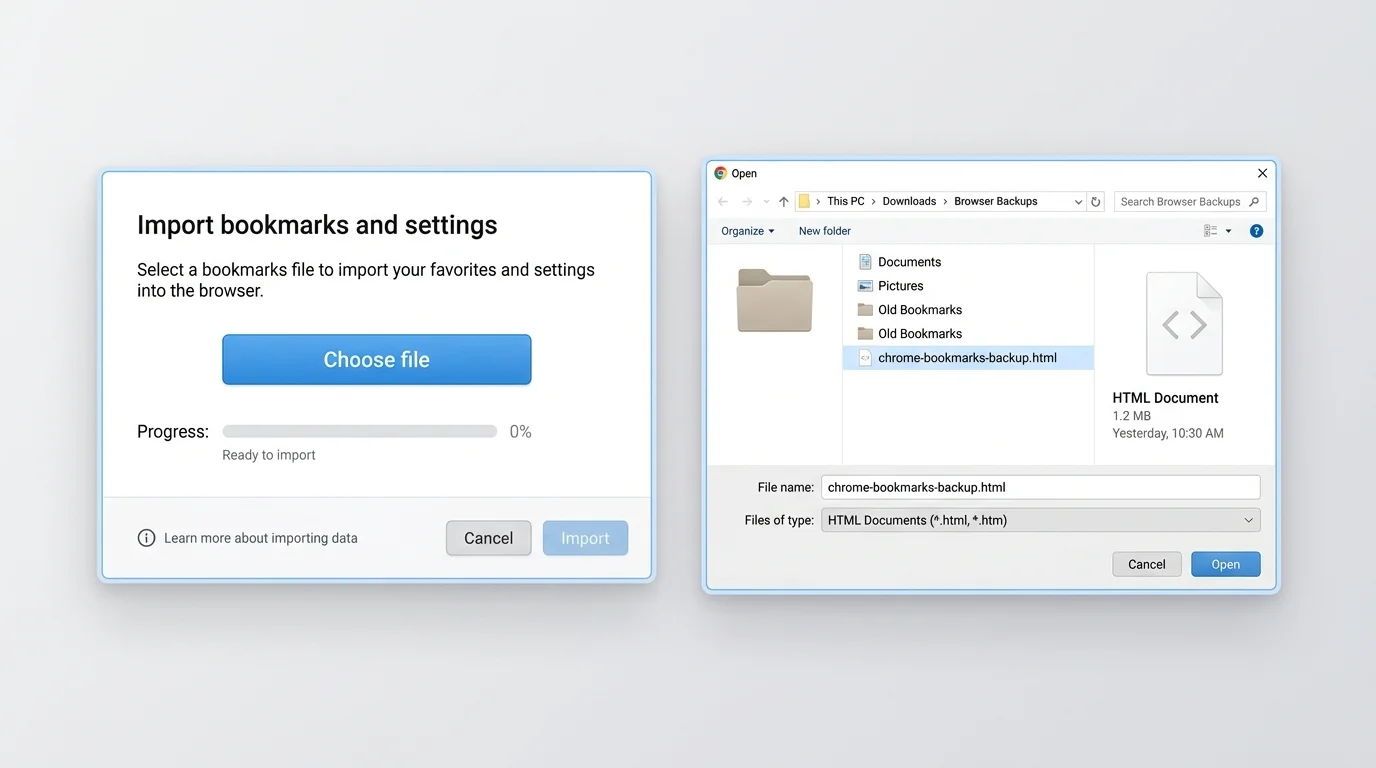The height and width of the screenshot is (768, 1376).
Task: Open the Organize dropdown menu
Action: [x=748, y=231]
